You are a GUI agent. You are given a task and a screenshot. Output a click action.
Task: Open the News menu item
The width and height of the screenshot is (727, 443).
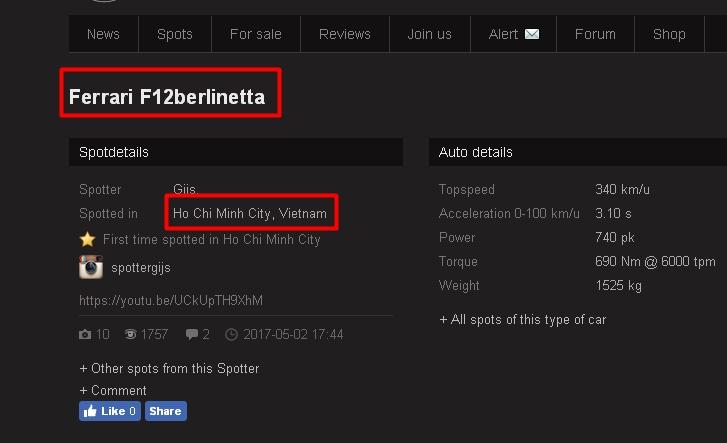pos(103,34)
